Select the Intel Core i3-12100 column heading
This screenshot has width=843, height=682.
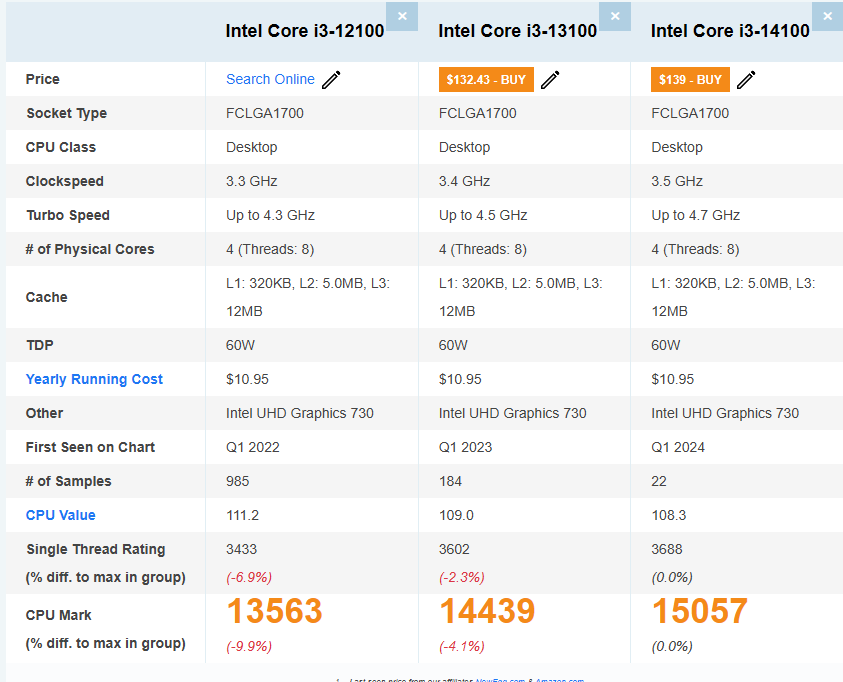[305, 31]
